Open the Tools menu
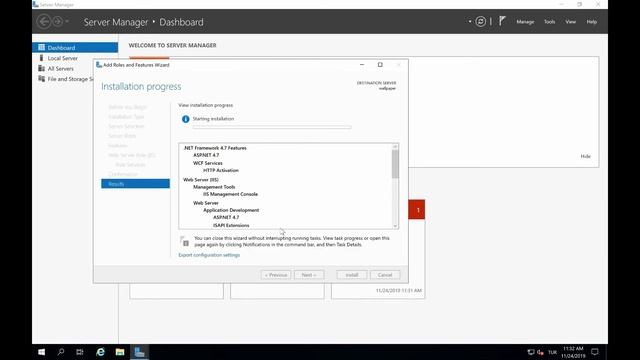Screen dimensions: 640x360 [549, 22]
